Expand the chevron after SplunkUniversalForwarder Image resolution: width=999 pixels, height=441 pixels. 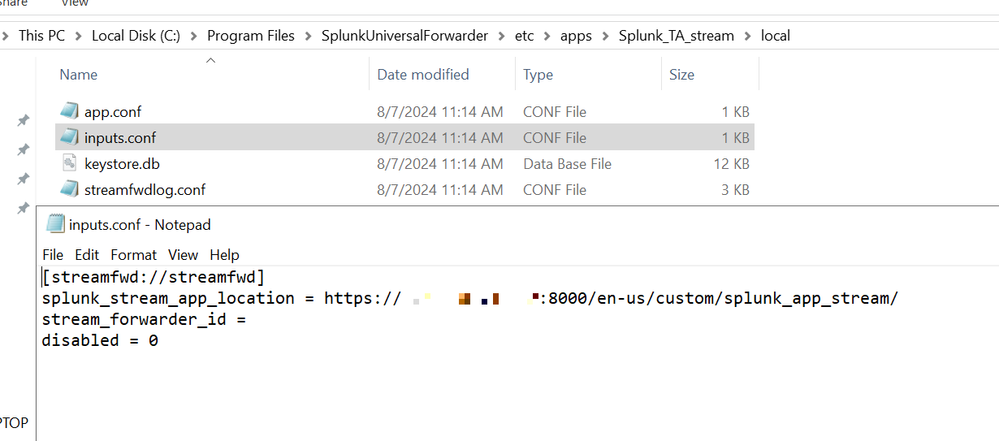click(501, 36)
